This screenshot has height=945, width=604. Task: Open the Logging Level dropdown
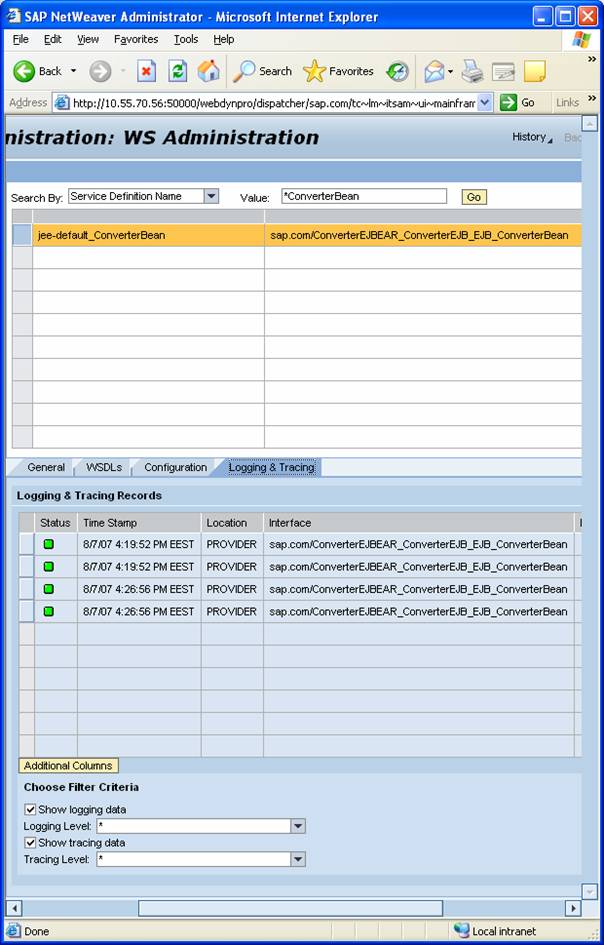tap(297, 827)
